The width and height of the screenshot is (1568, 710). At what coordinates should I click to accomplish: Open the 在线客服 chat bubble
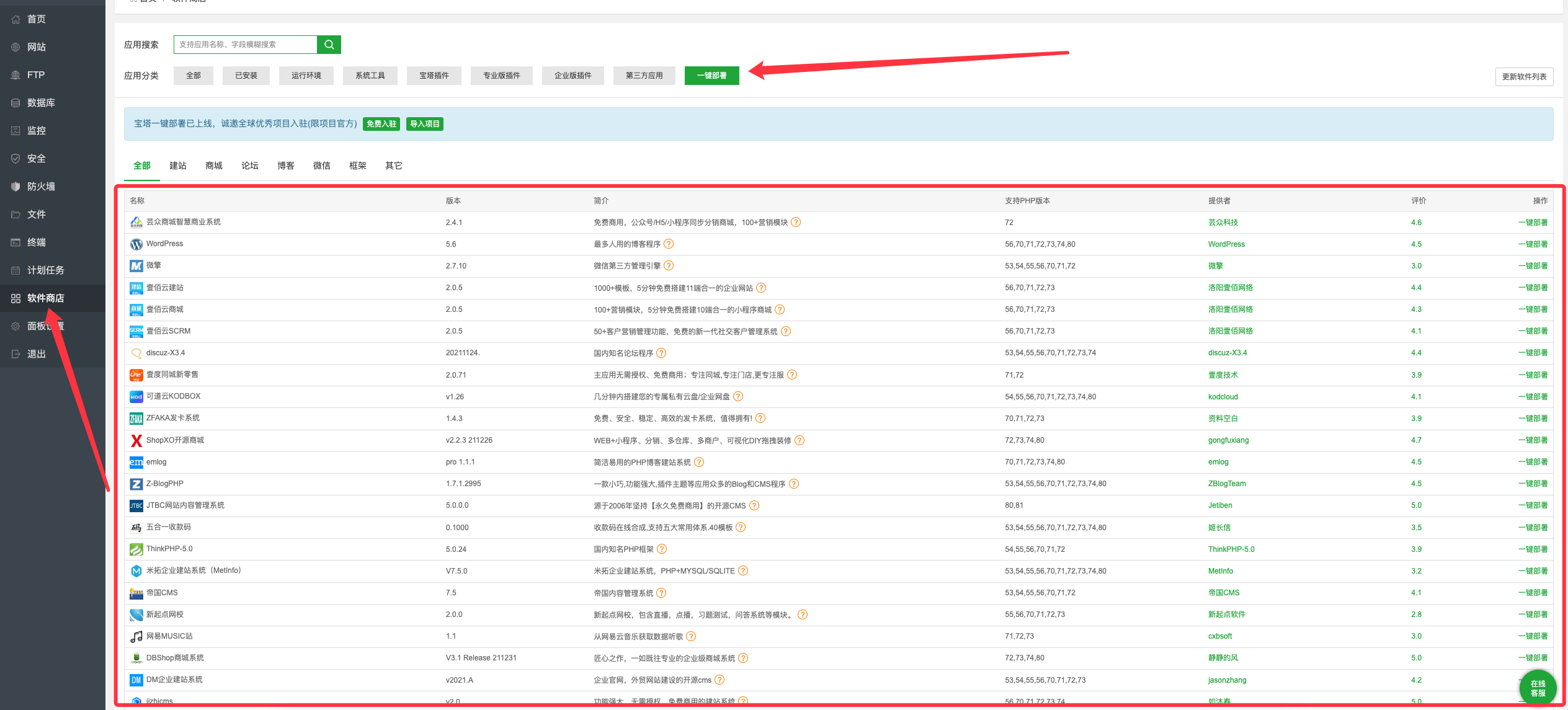click(x=1538, y=688)
